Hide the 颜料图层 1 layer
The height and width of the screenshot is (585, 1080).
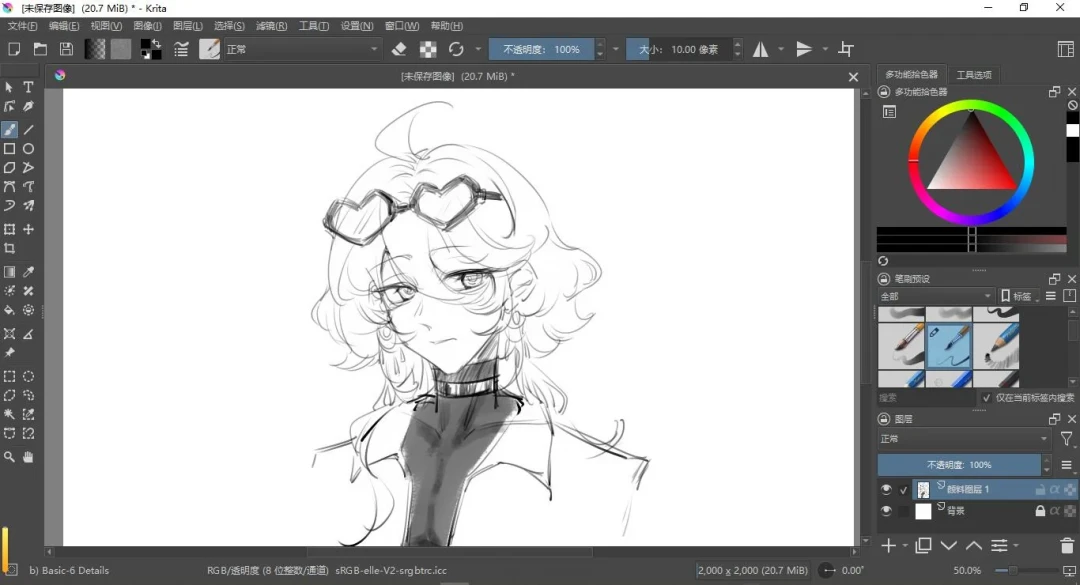886,489
